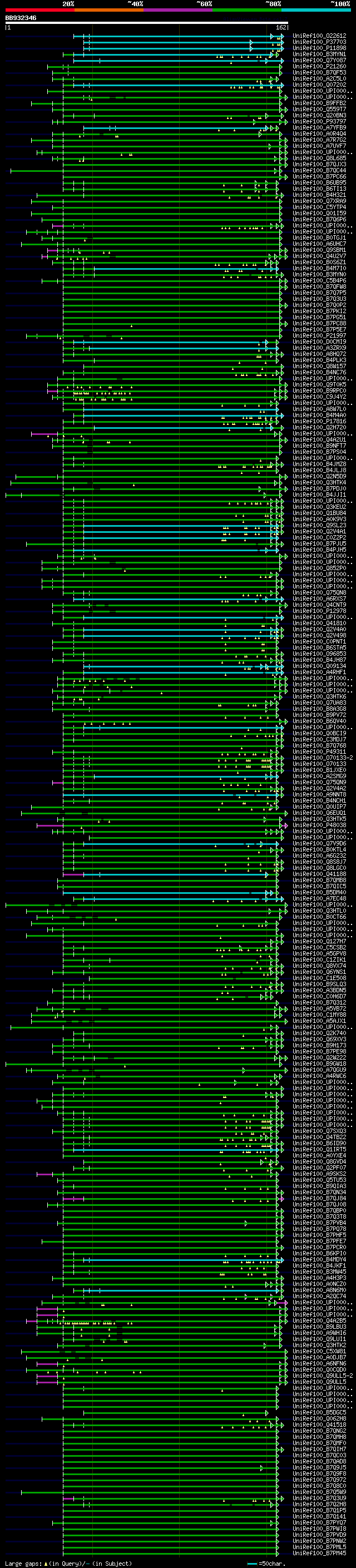Select UniRef100_A9NNT8 label
This screenshot has height=1568, width=356.
[x=319, y=794]
